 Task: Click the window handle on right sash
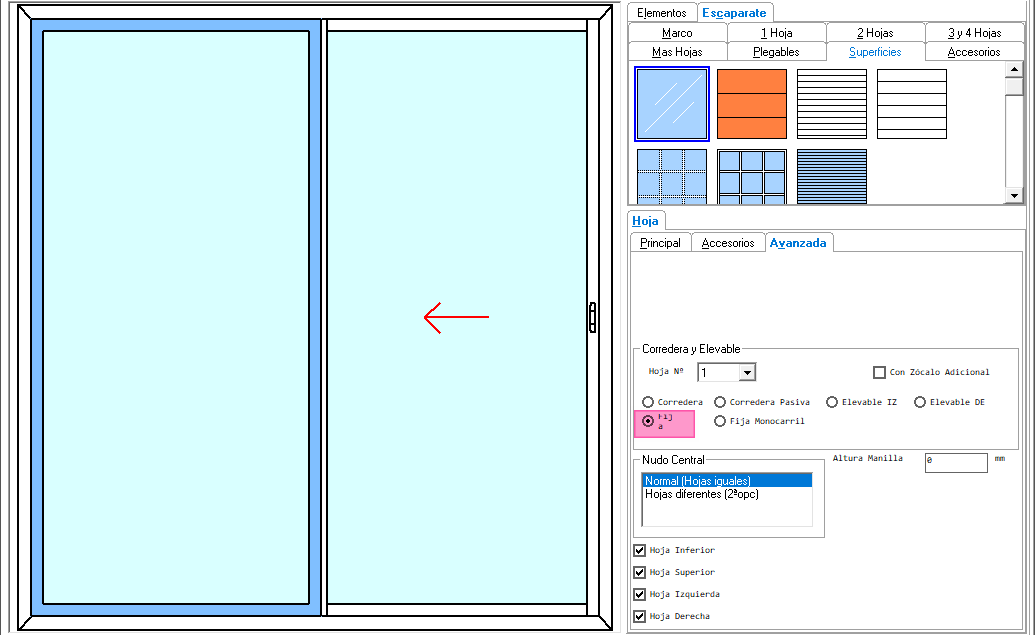point(592,318)
